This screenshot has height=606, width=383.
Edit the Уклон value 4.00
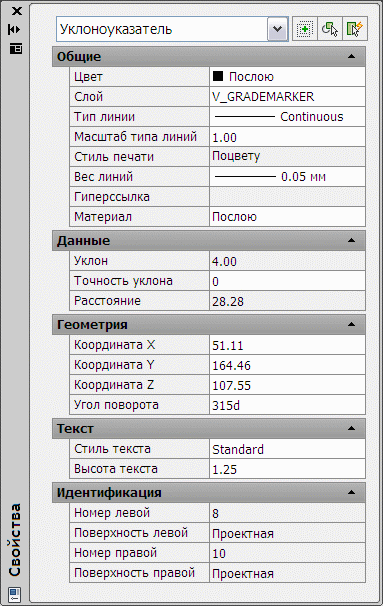(288, 261)
